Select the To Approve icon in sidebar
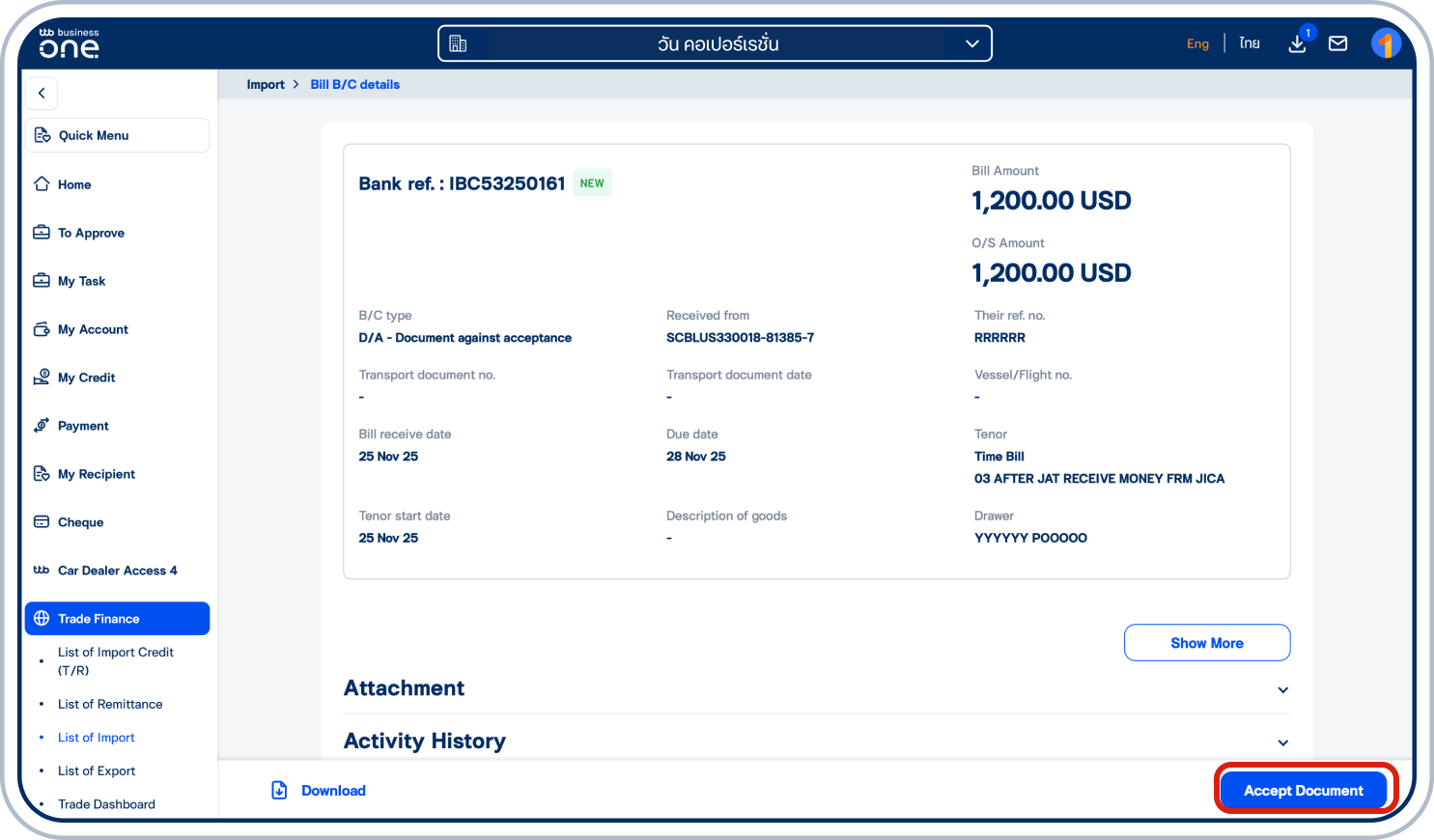This screenshot has height=840, width=1434. pyautogui.click(x=40, y=232)
